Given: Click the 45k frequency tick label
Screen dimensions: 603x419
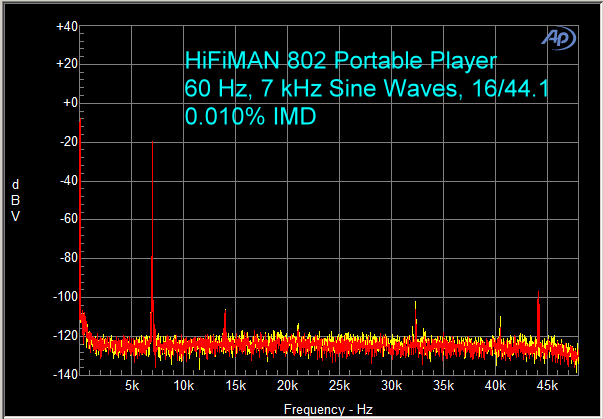Looking at the screenshot, I should coord(547,386).
